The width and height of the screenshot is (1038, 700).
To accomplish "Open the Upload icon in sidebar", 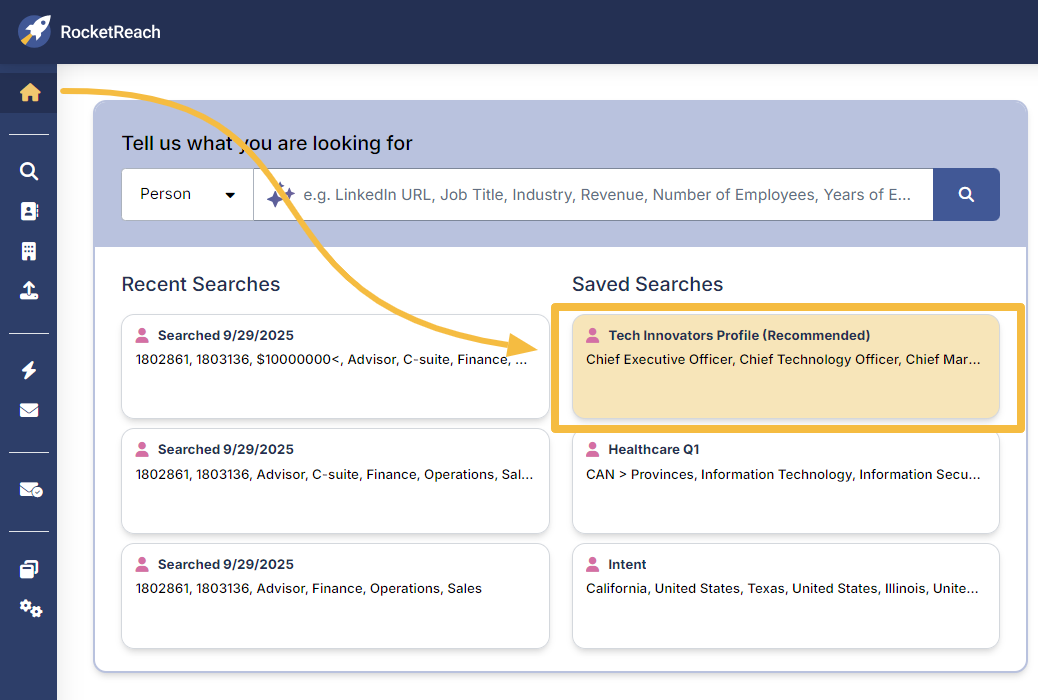I will (x=29, y=291).
